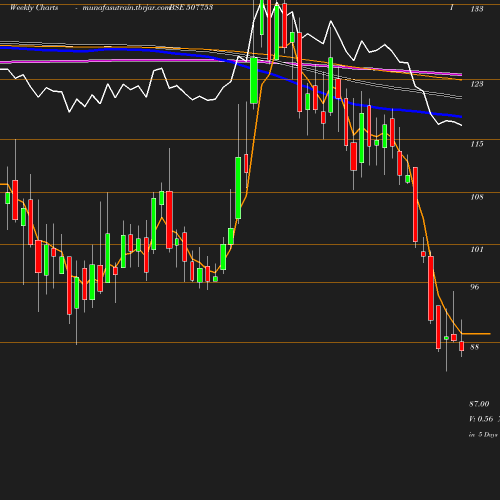This screenshot has width=500, height=500.
Task: Click the 'V: 0.56' volume value
Action: [x=481, y=419]
